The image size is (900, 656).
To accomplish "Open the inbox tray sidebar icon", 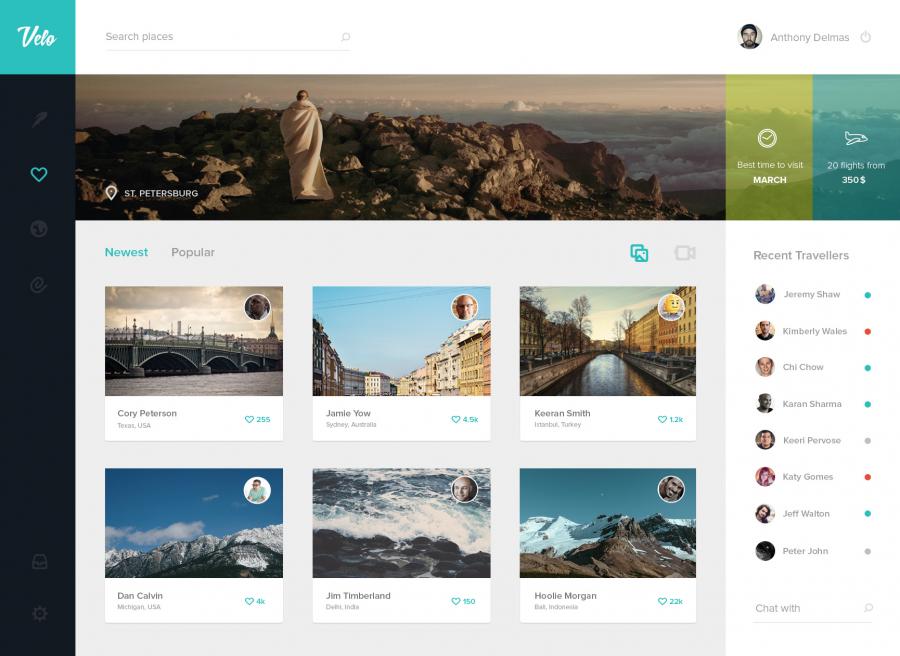I will tap(39, 561).
